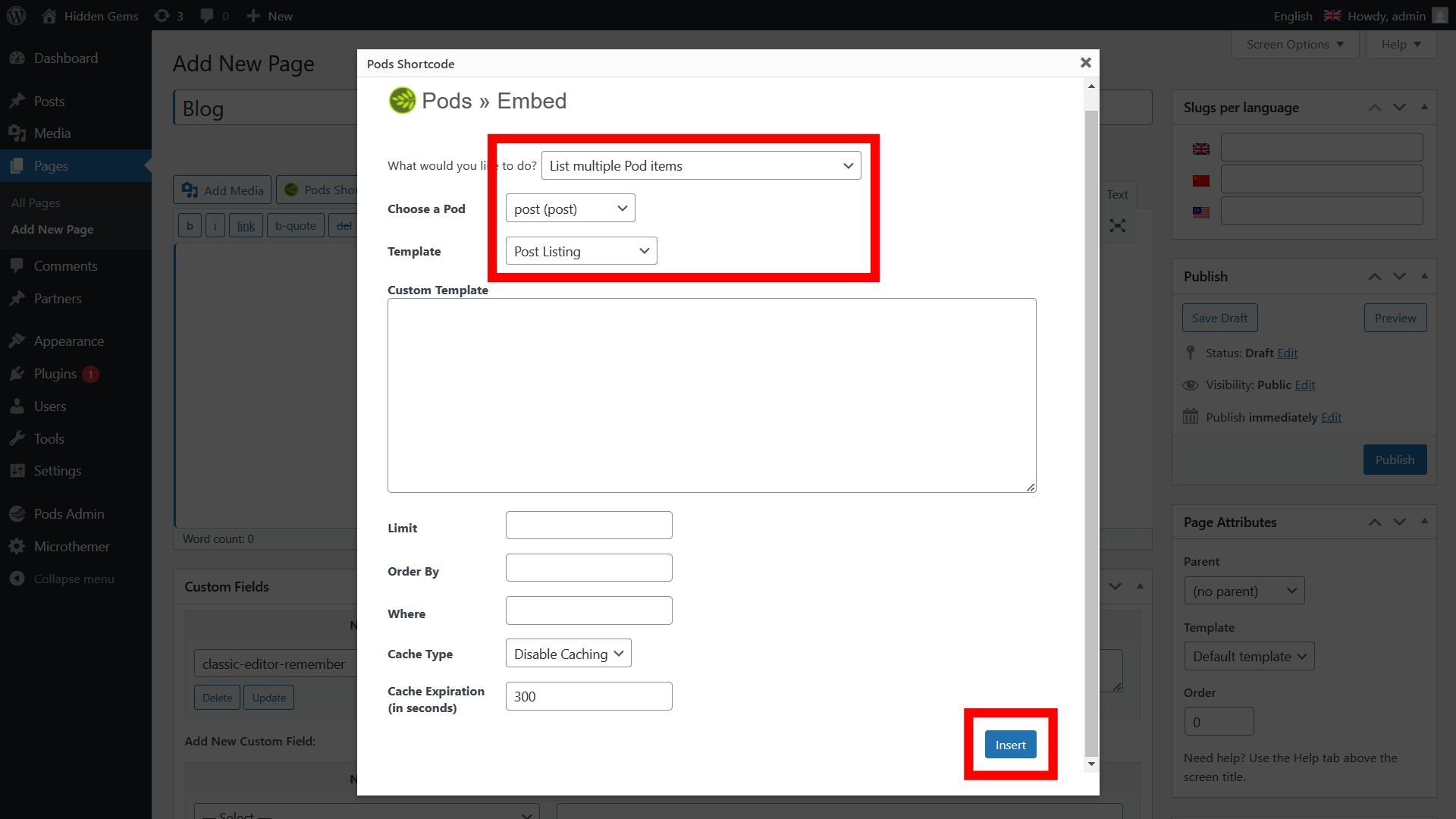The height and width of the screenshot is (819, 1456).
Task: Click the dialog scrollbar up arrow
Action: [1091, 86]
